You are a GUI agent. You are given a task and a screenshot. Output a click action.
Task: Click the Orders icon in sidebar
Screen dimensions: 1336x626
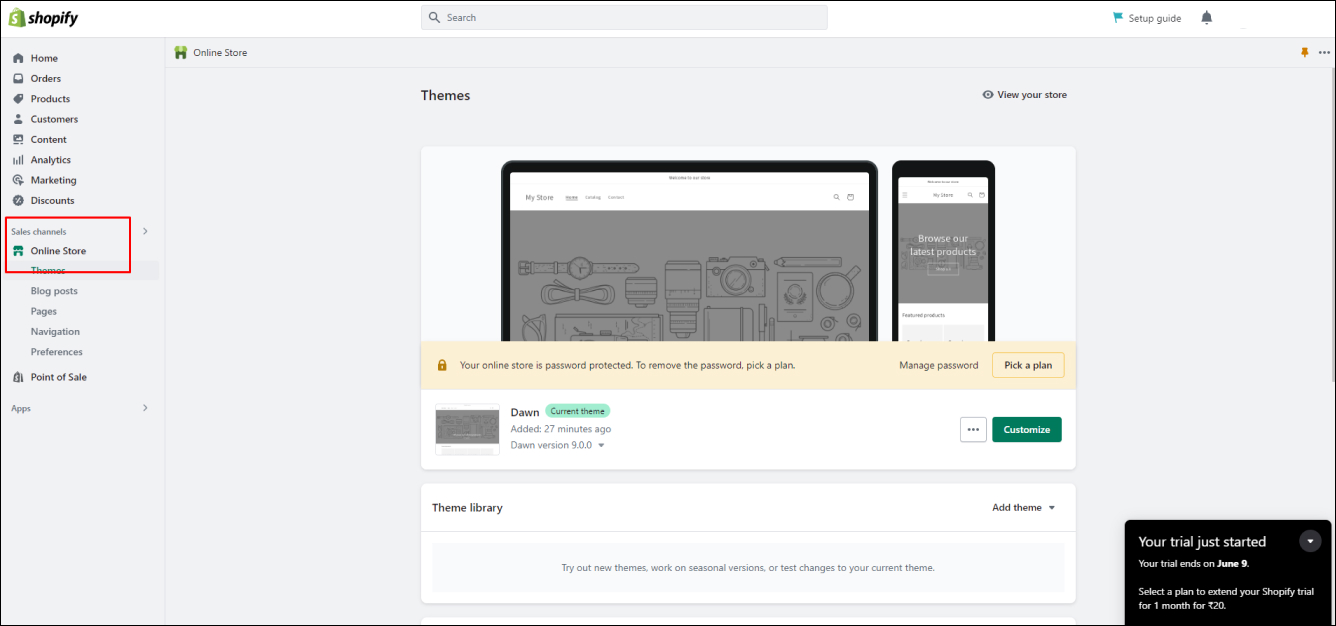18,78
